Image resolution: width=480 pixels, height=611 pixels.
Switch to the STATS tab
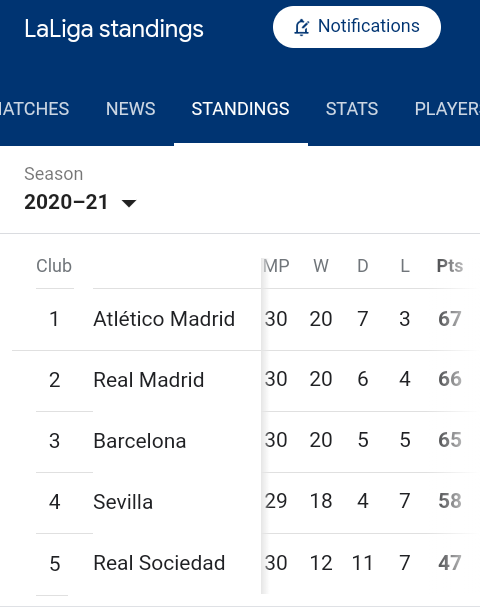pos(352,109)
